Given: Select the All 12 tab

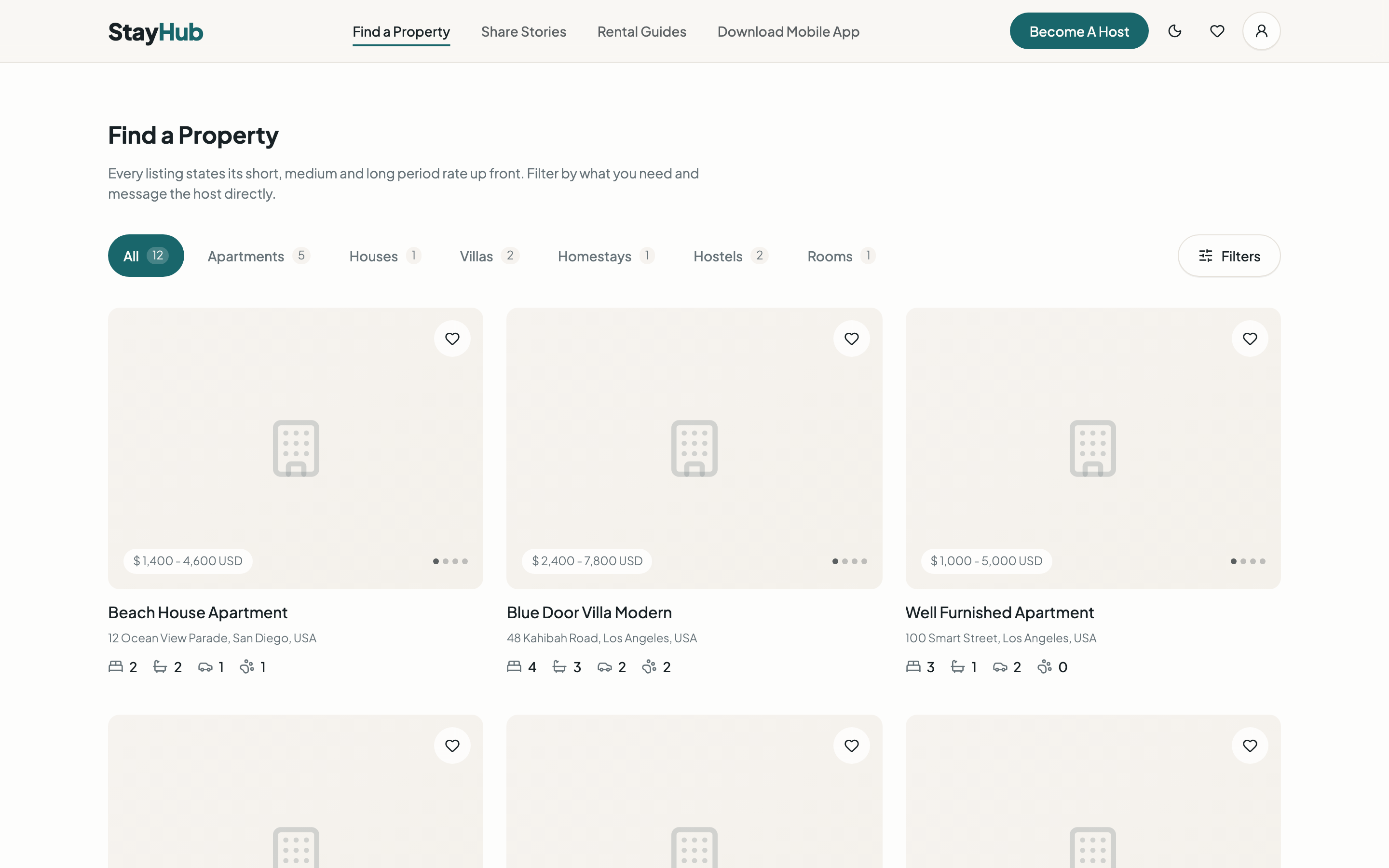Looking at the screenshot, I should [146, 256].
